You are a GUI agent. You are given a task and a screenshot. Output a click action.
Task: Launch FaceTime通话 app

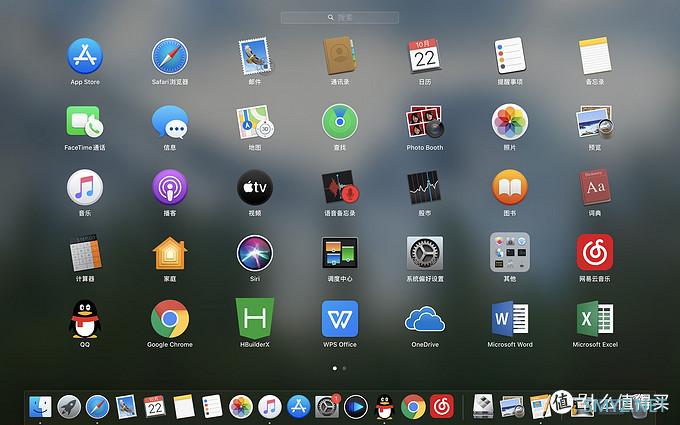pyautogui.click(x=85, y=122)
